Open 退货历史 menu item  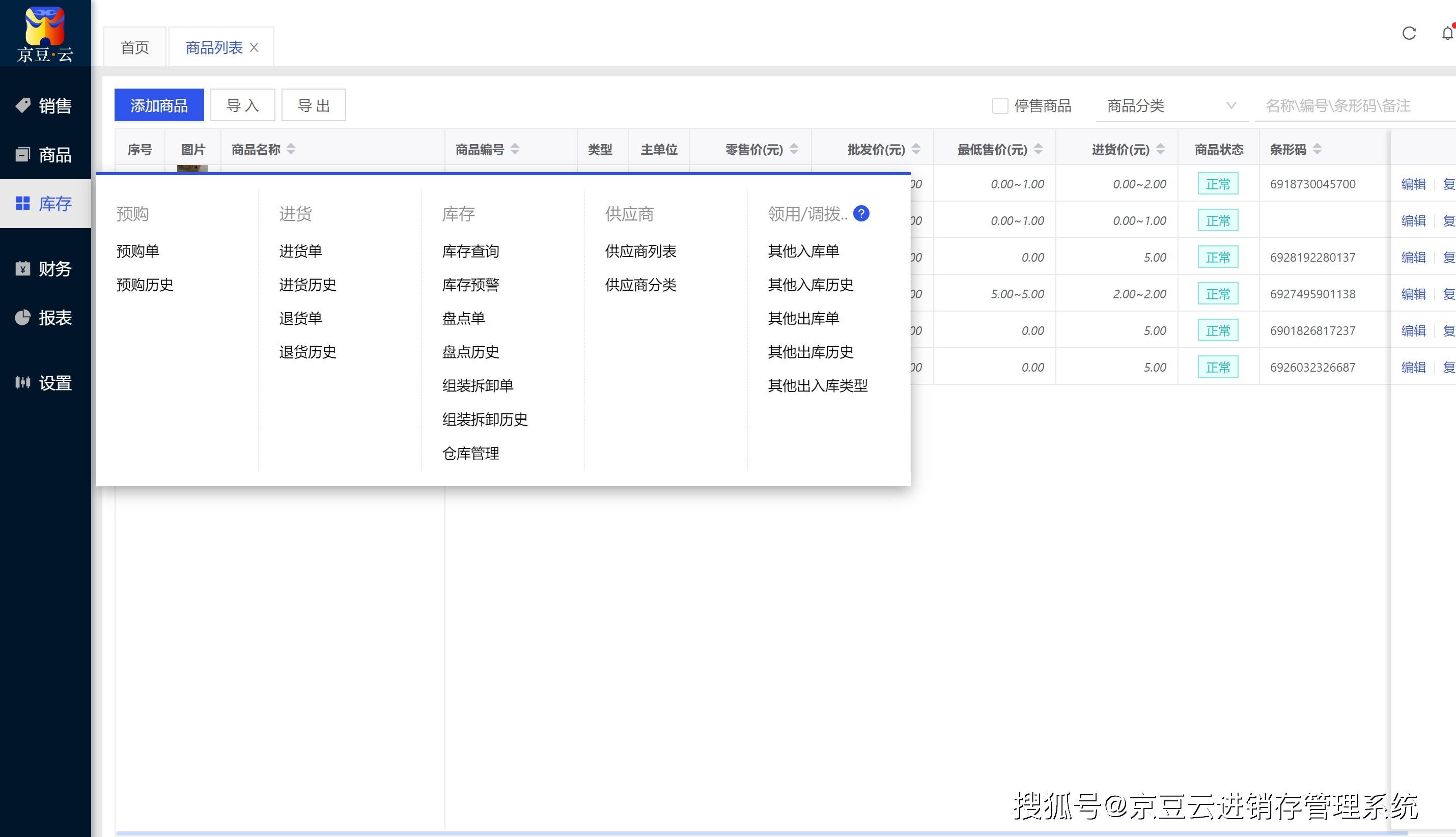tap(307, 352)
